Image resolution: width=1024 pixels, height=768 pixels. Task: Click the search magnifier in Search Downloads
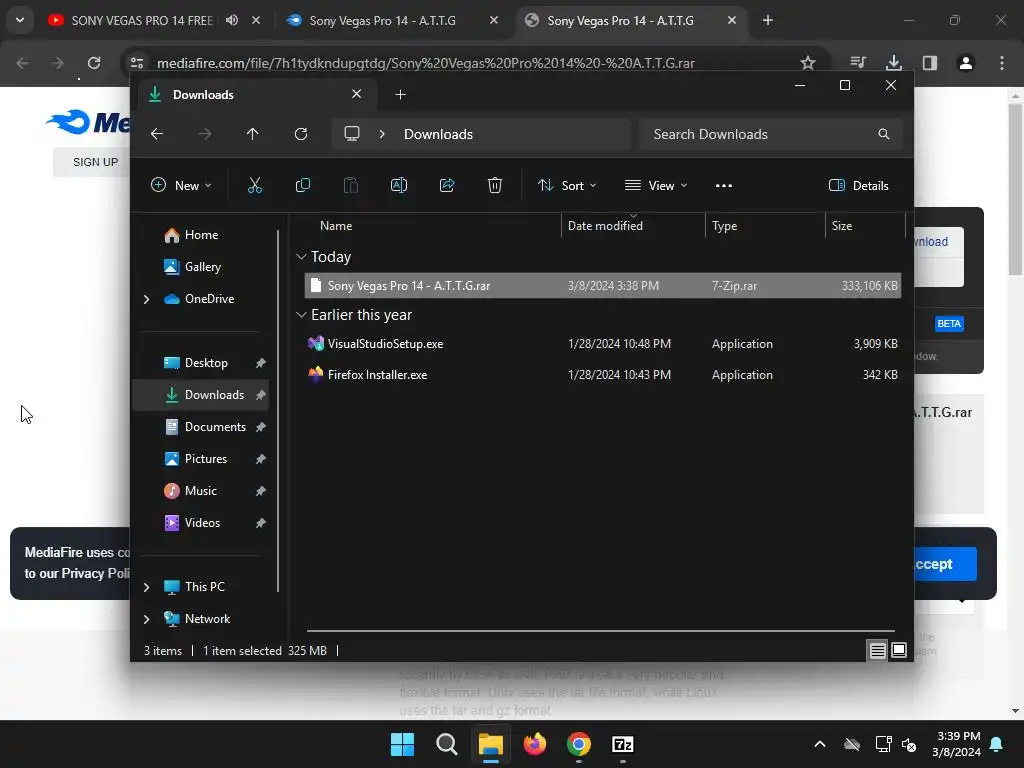click(x=884, y=134)
